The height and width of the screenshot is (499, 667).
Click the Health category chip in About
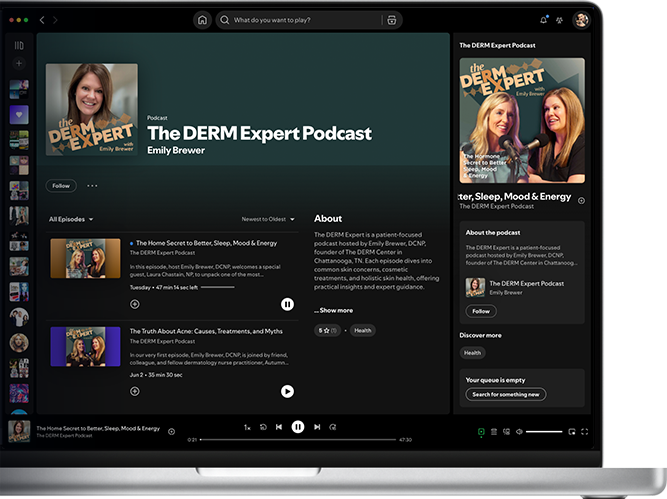[x=363, y=331]
